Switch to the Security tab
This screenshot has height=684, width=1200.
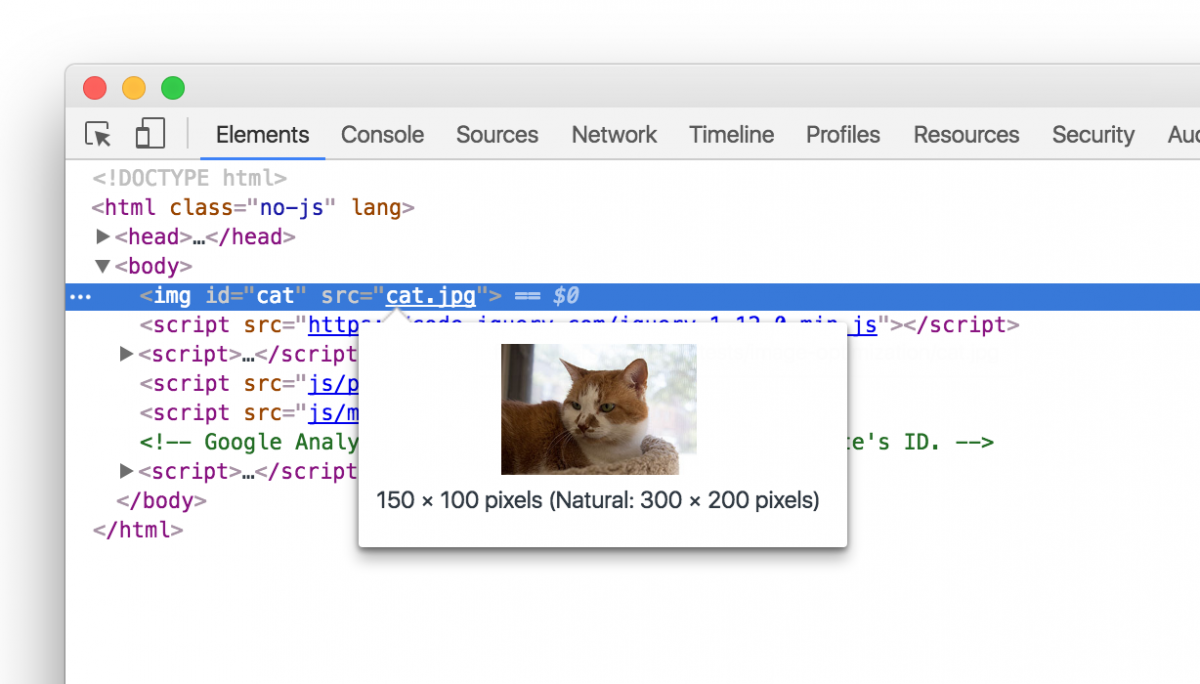pyautogui.click(x=1093, y=135)
